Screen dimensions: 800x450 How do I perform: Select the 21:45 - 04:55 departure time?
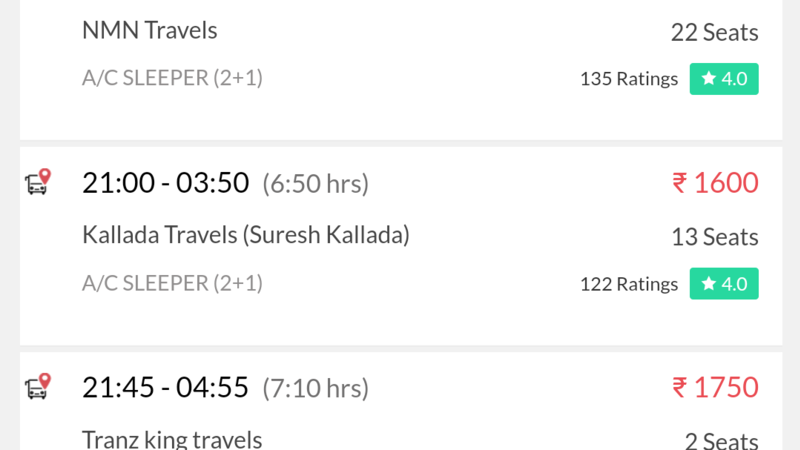165,387
